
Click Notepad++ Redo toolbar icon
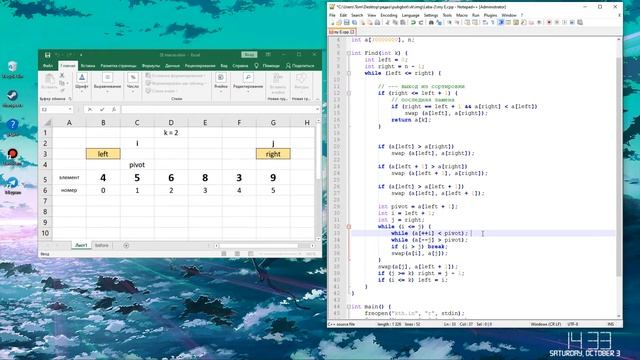420,22
